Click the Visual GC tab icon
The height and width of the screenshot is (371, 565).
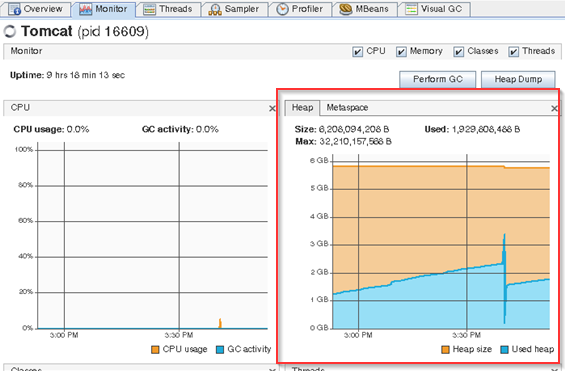tap(411, 9)
